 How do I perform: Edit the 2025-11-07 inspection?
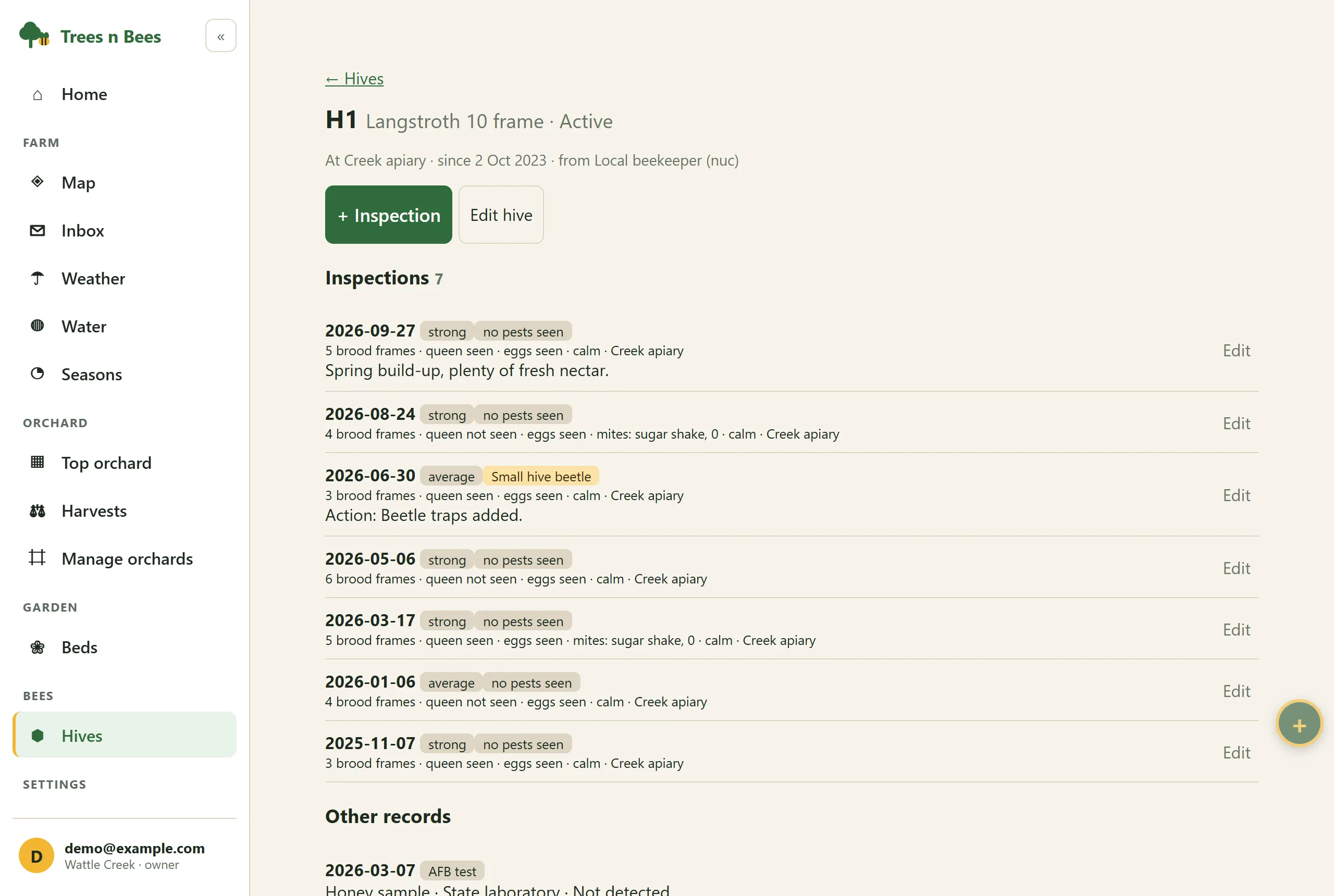click(x=1236, y=753)
